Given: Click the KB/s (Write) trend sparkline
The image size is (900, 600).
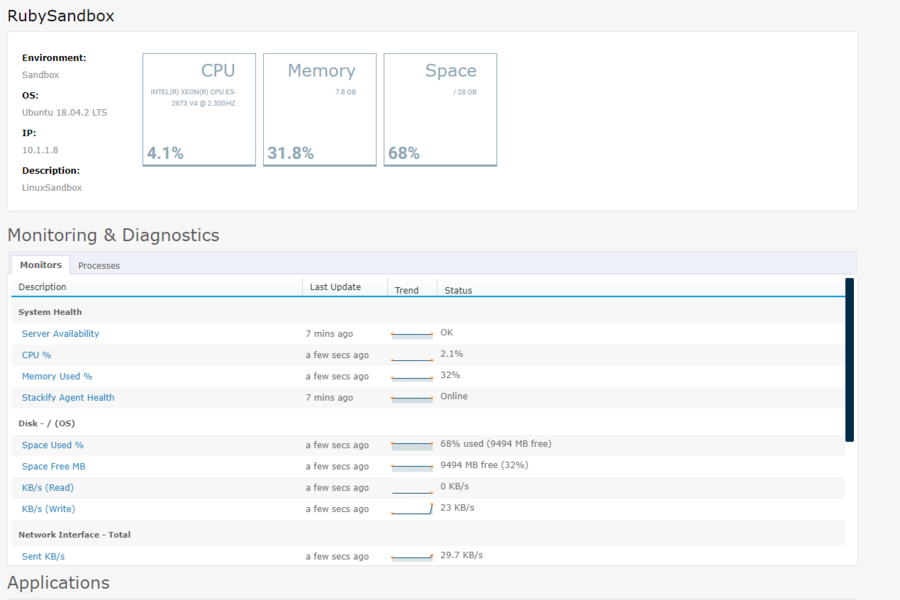Looking at the screenshot, I should point(411,509).
